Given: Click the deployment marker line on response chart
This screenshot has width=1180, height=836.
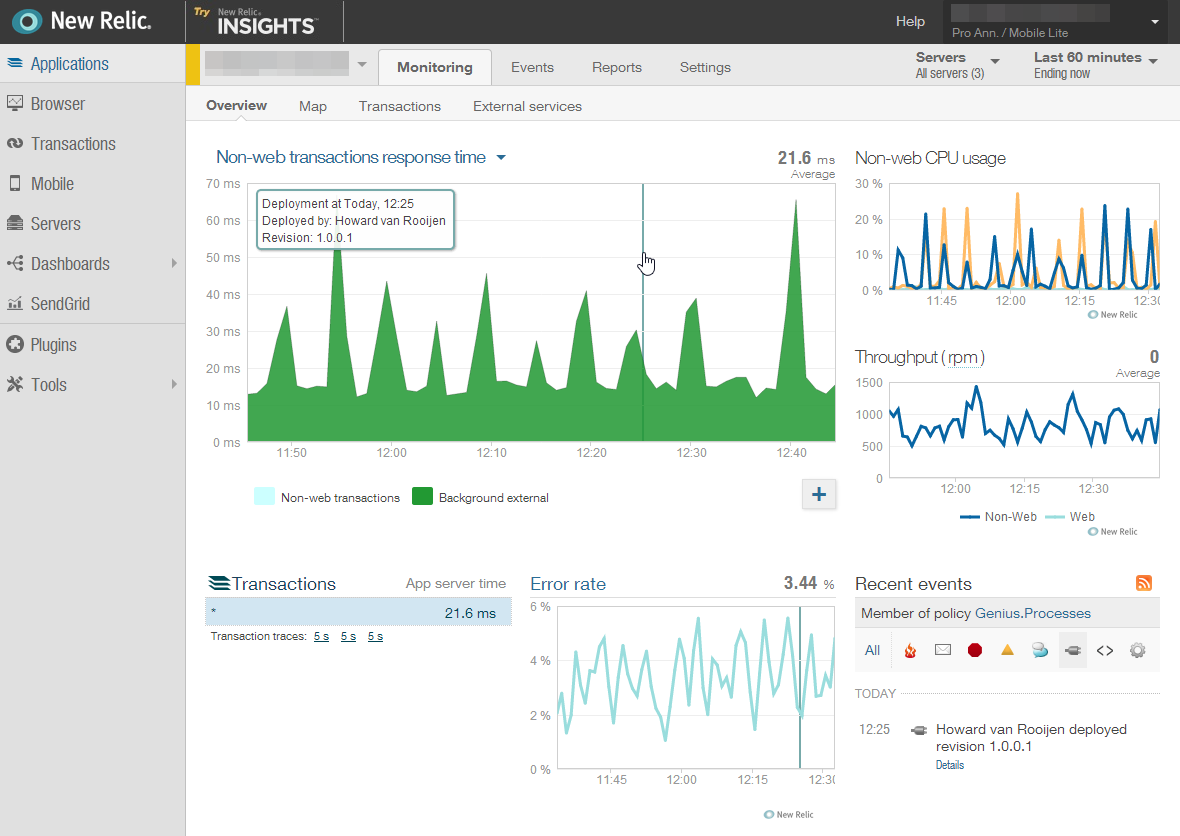Looking at the screenshot, I should pyautogui.click(x=643, y=312).
